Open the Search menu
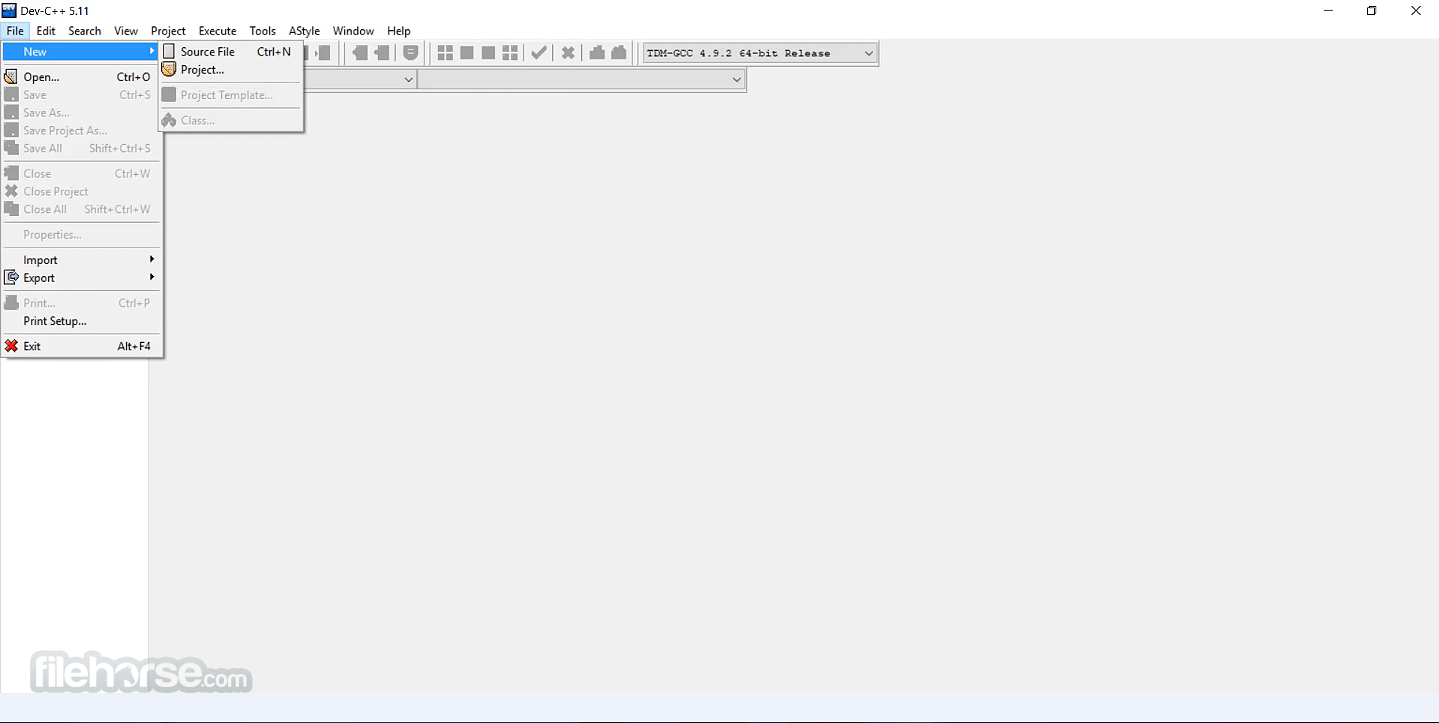1439x723 pixels. pyautogui.click(x=85, y=31)
